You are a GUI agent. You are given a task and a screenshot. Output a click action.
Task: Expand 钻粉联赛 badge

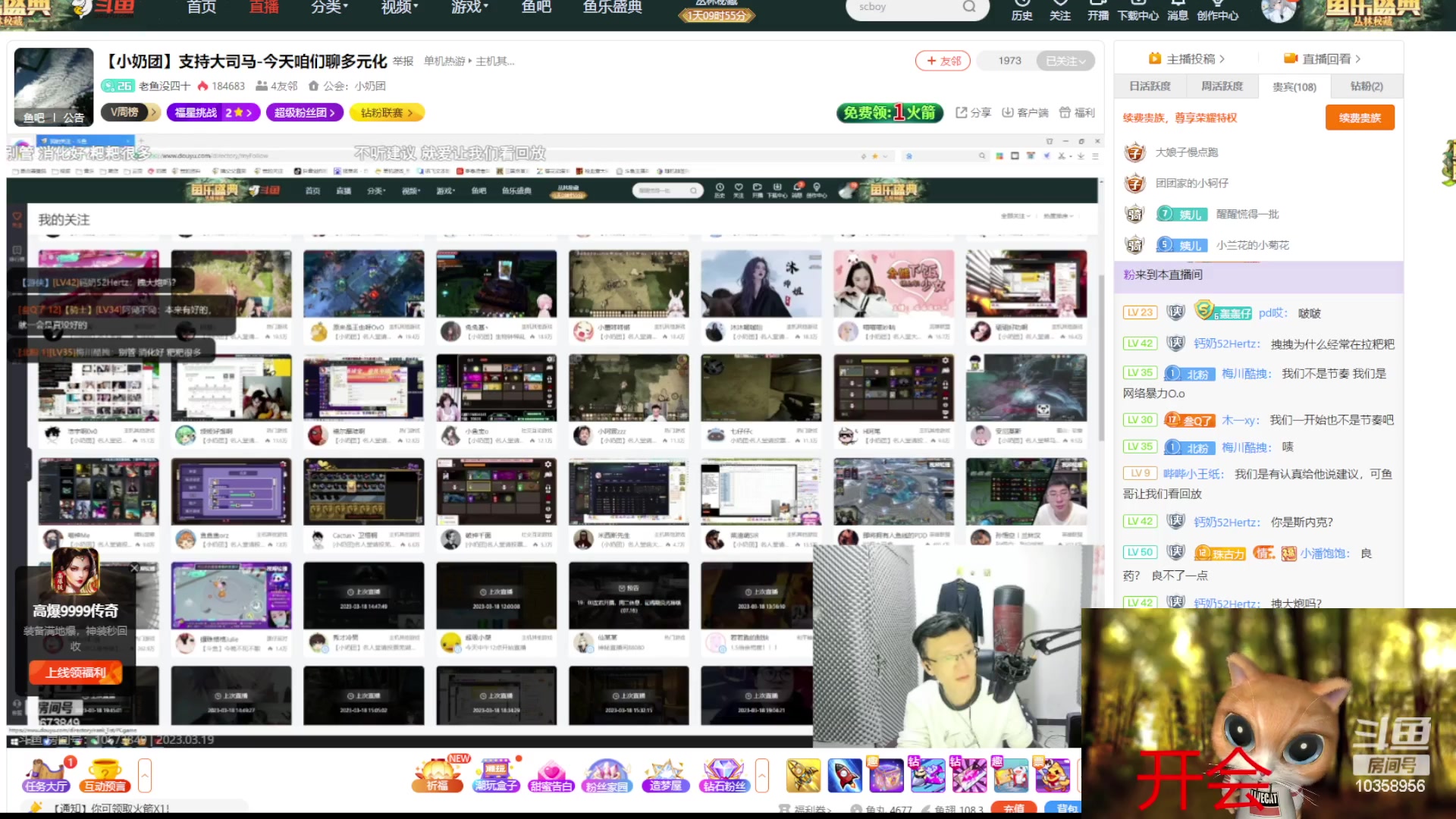pos(387,112)
